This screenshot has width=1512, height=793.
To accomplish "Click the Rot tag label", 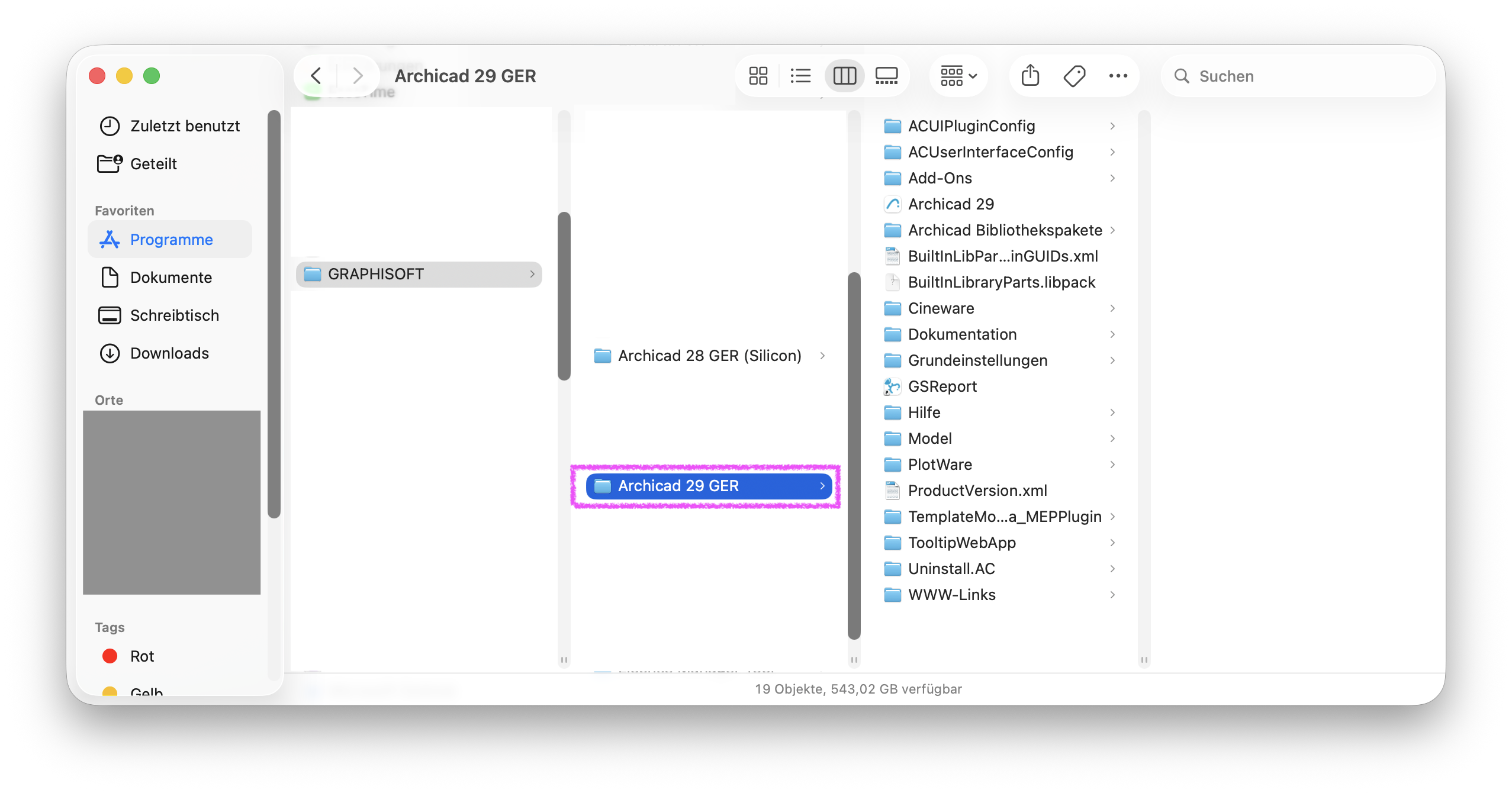I will [142, 656].
